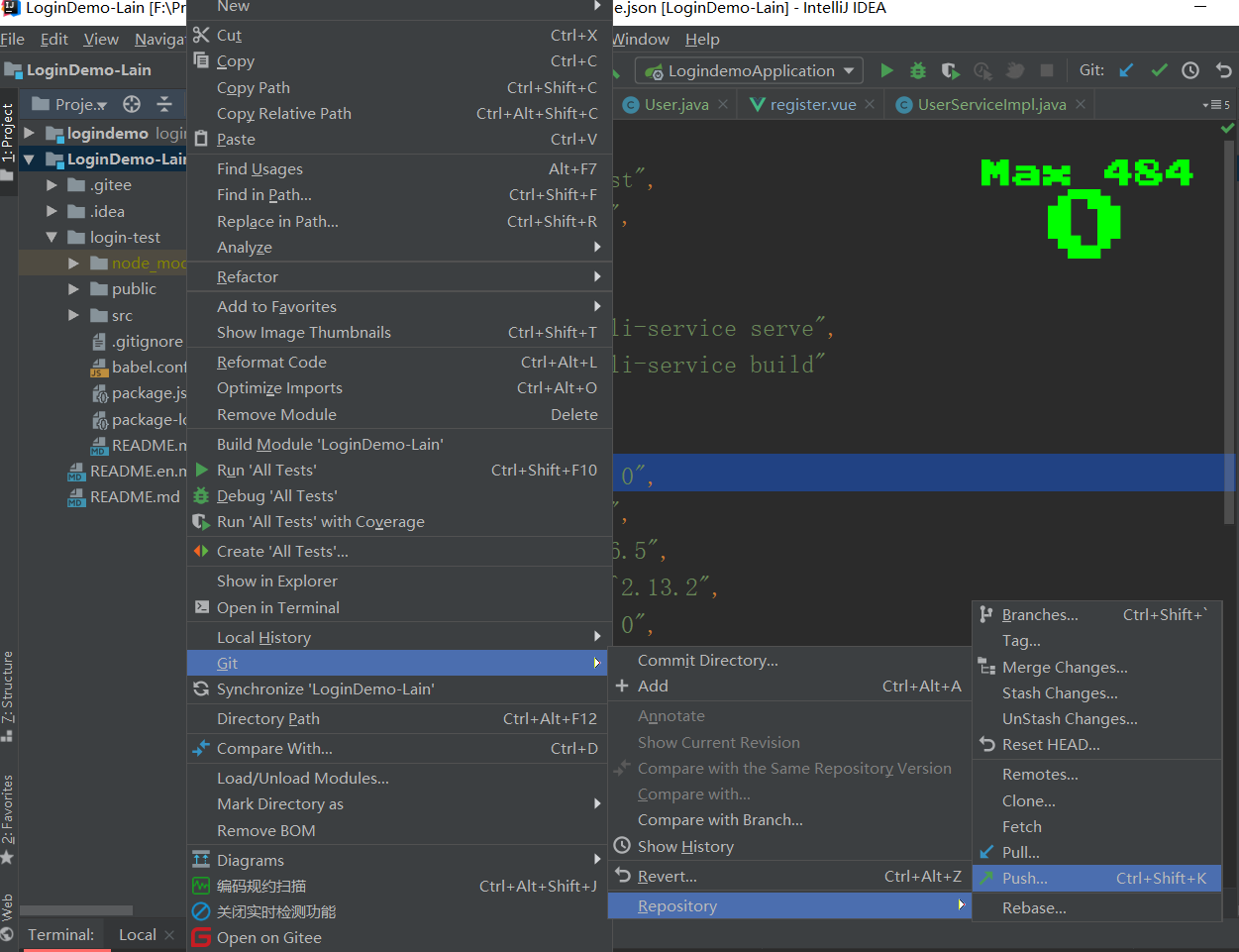1239x952 pixels.
Task: Click the Git Revert arrow in toolbar
Action: [1224, 70]
